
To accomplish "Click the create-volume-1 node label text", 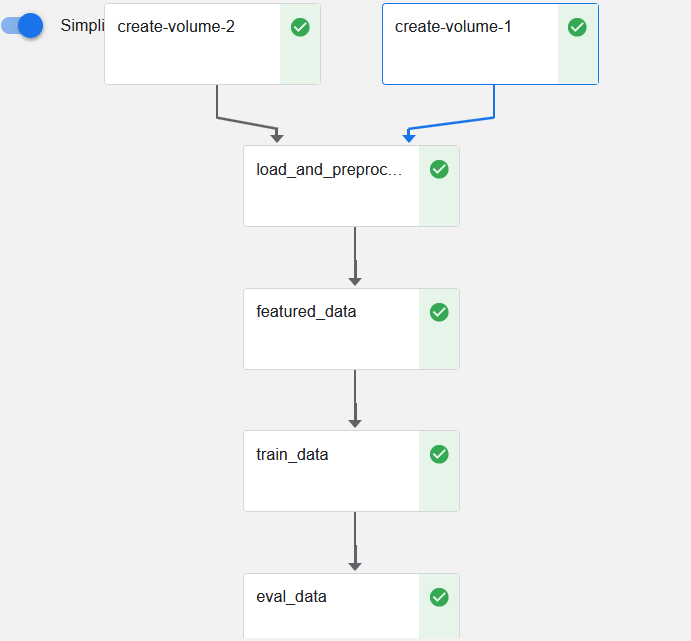I will pyautogui.click(x=453, y=27).
